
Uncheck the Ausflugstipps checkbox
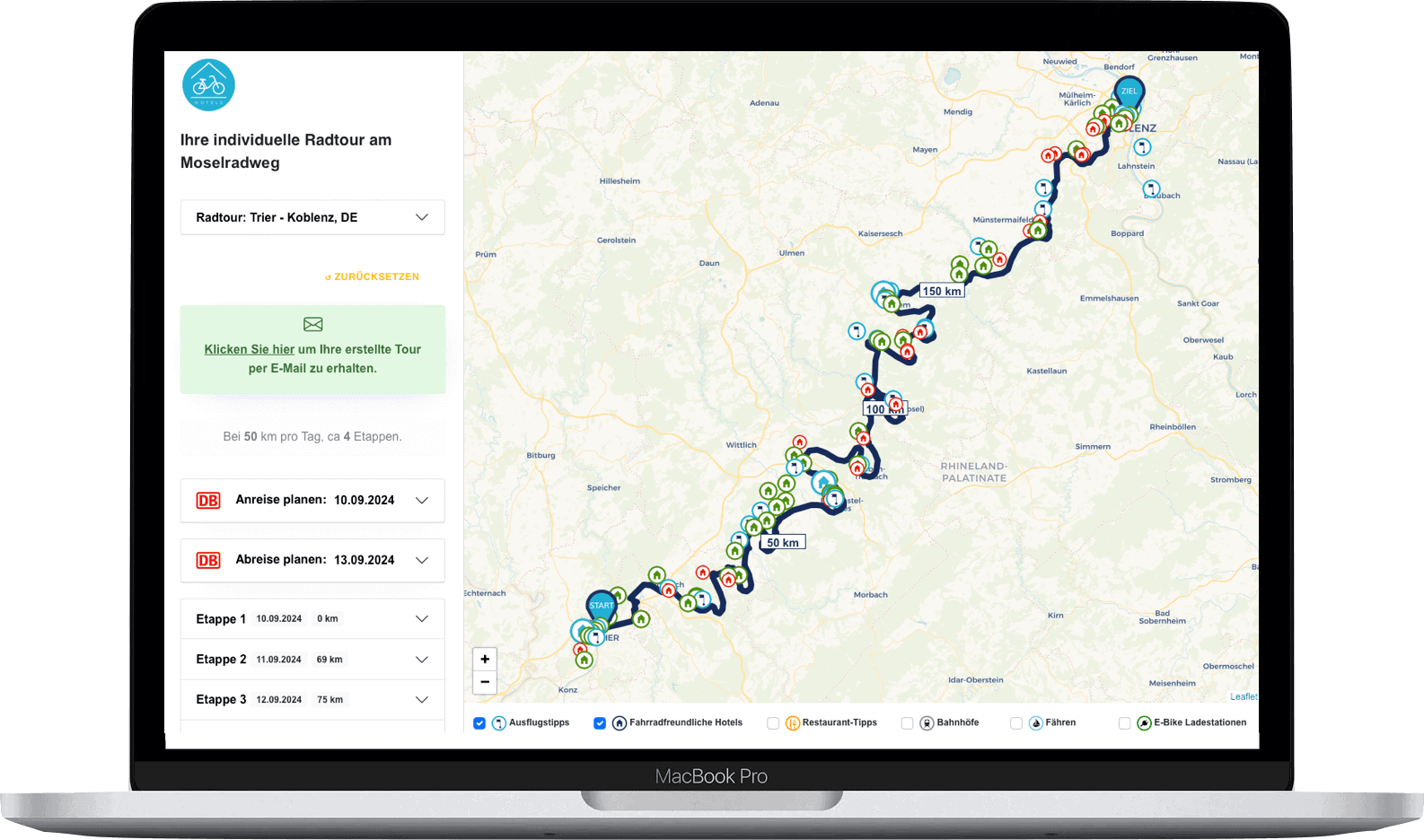pos(479,723)
